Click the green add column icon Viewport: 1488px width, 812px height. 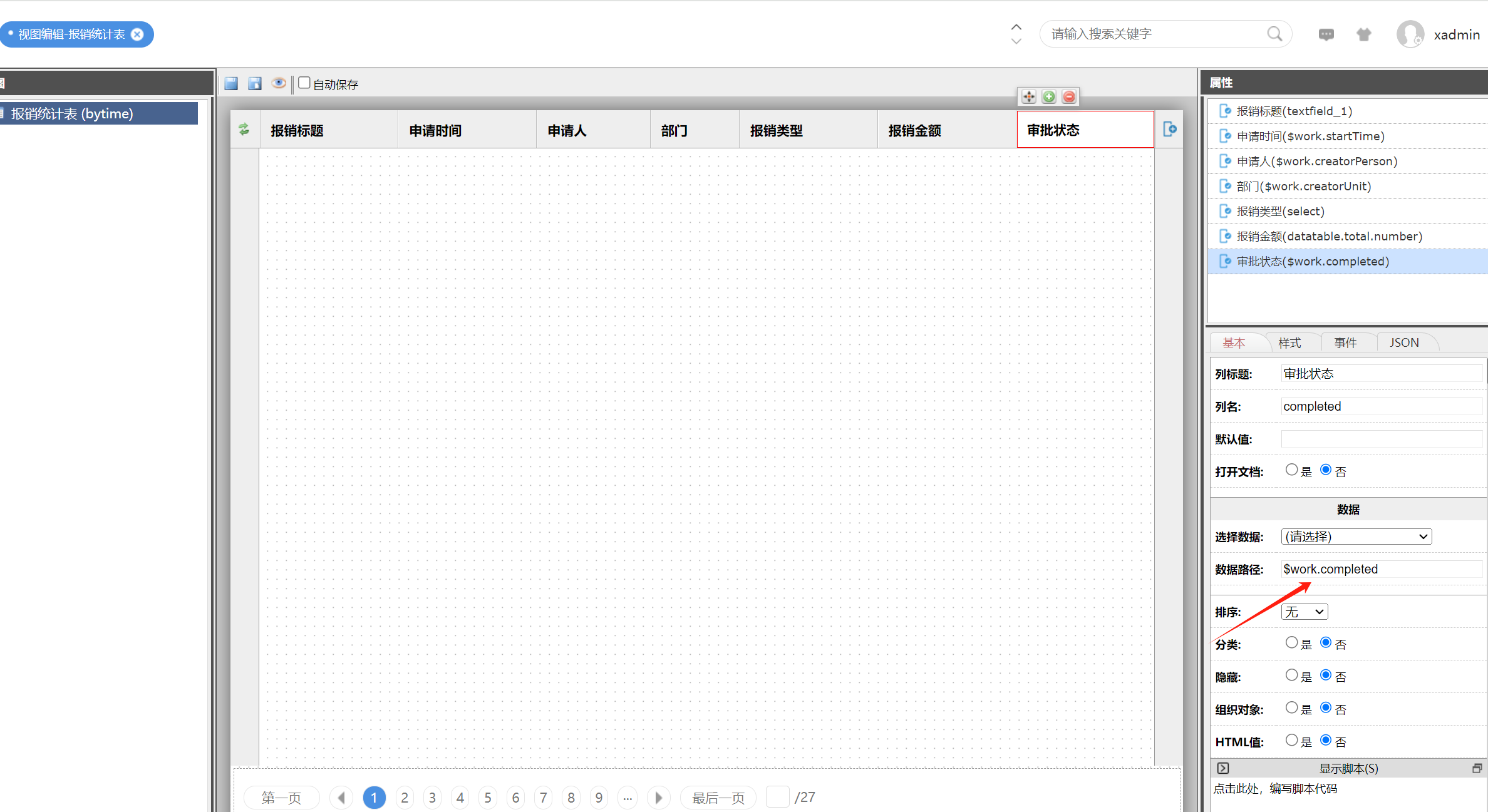(x=1049, y=96)
